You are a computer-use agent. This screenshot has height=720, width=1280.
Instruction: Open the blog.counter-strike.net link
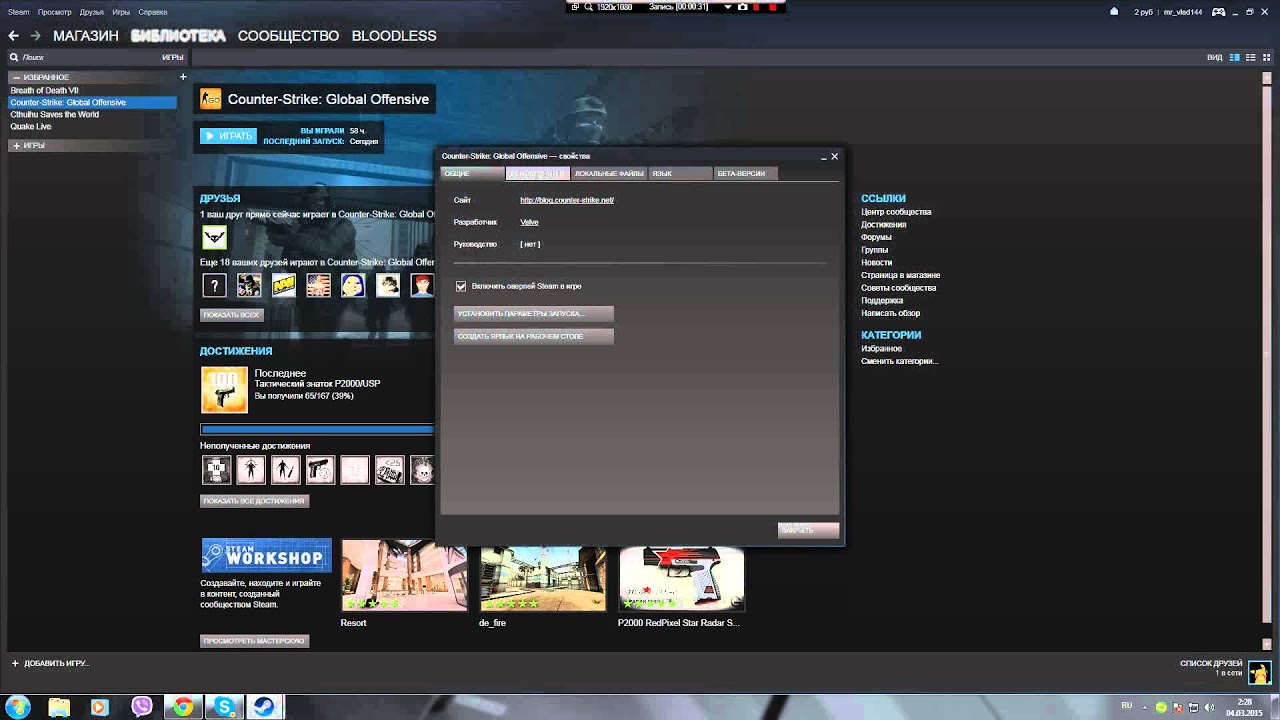click(567, 200)
